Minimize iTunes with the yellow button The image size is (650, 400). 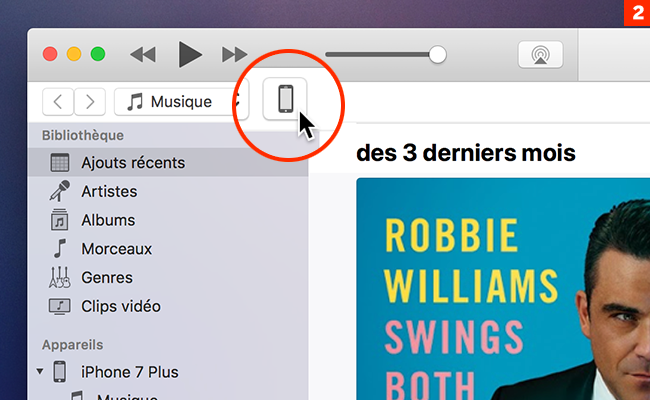[x=74, y=54]
